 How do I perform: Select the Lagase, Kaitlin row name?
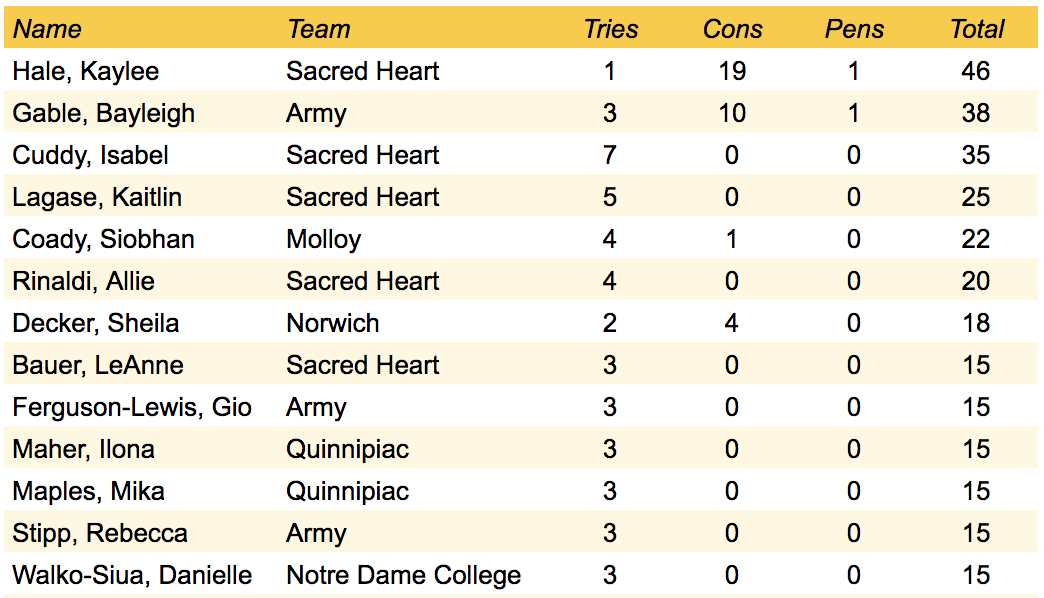[x=97, y=197]
